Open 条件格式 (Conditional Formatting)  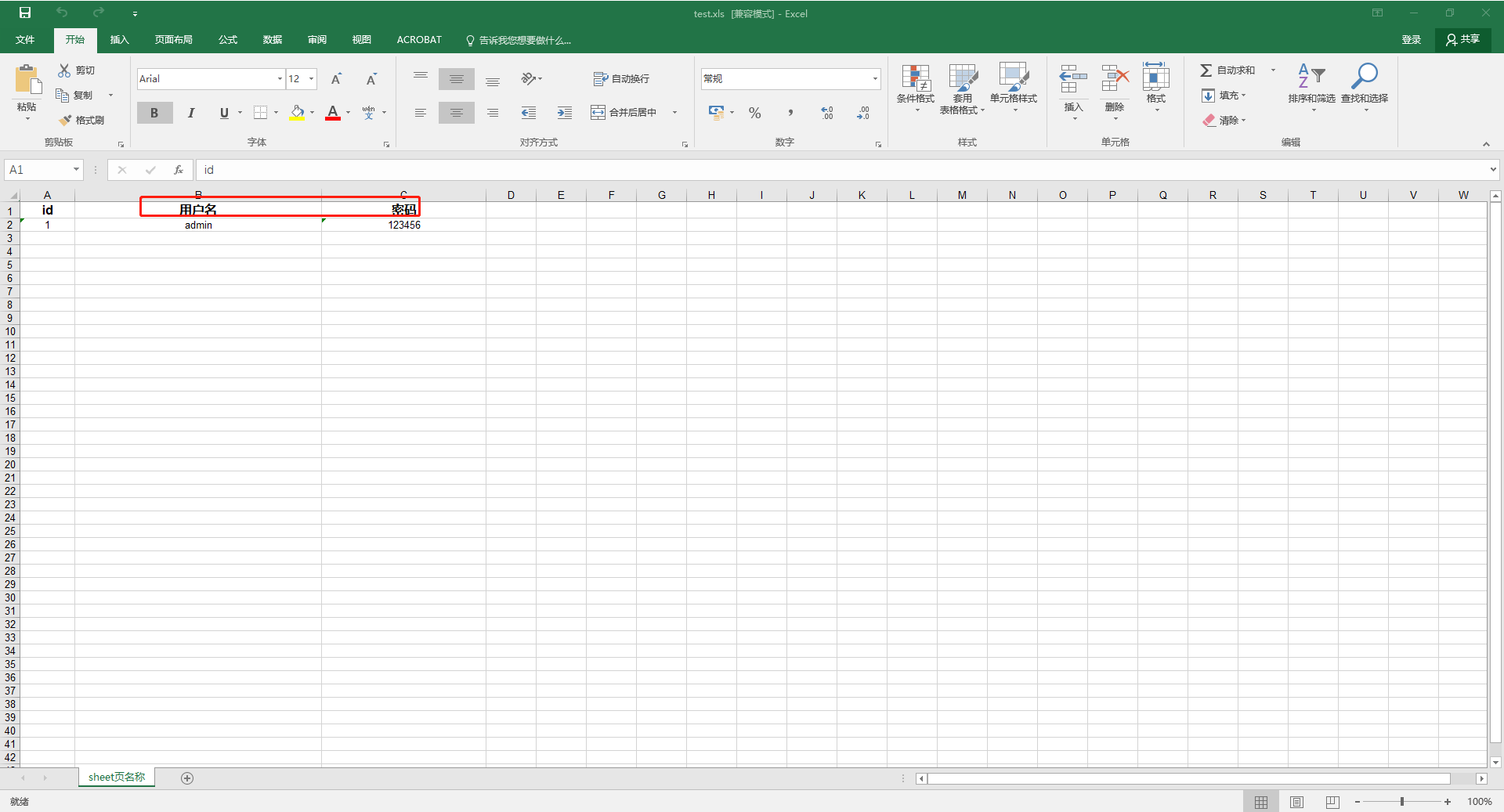pos(915,86)
